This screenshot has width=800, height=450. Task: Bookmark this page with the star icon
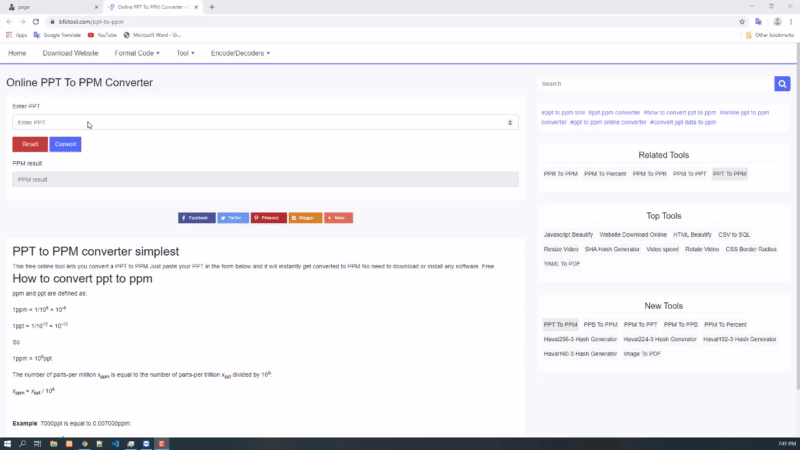(742, 21)
